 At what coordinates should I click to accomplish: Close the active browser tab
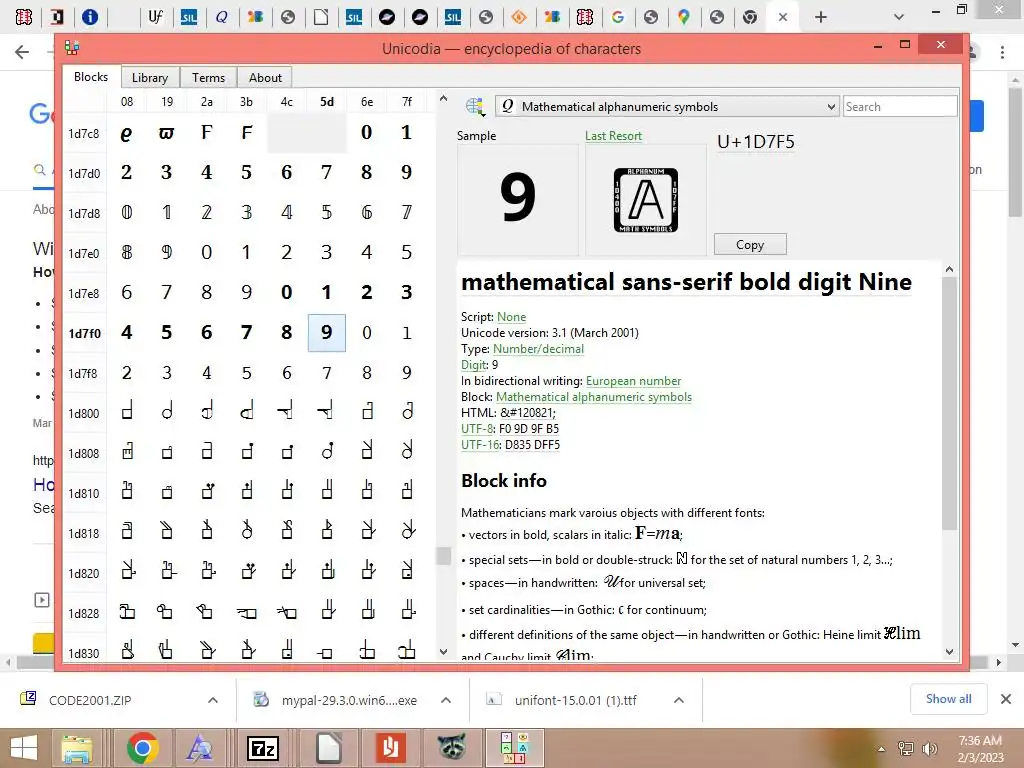[x=782, y=18]
